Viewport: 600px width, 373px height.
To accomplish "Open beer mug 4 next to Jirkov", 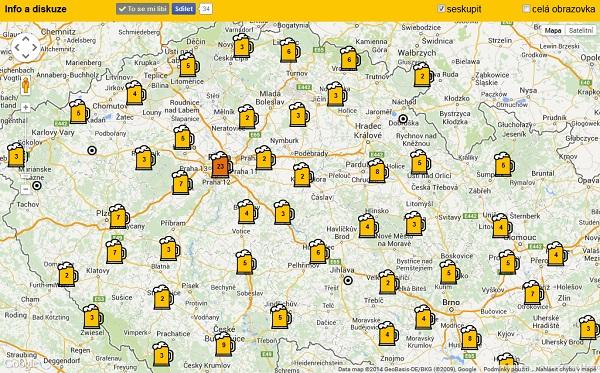I will point(135,93).
